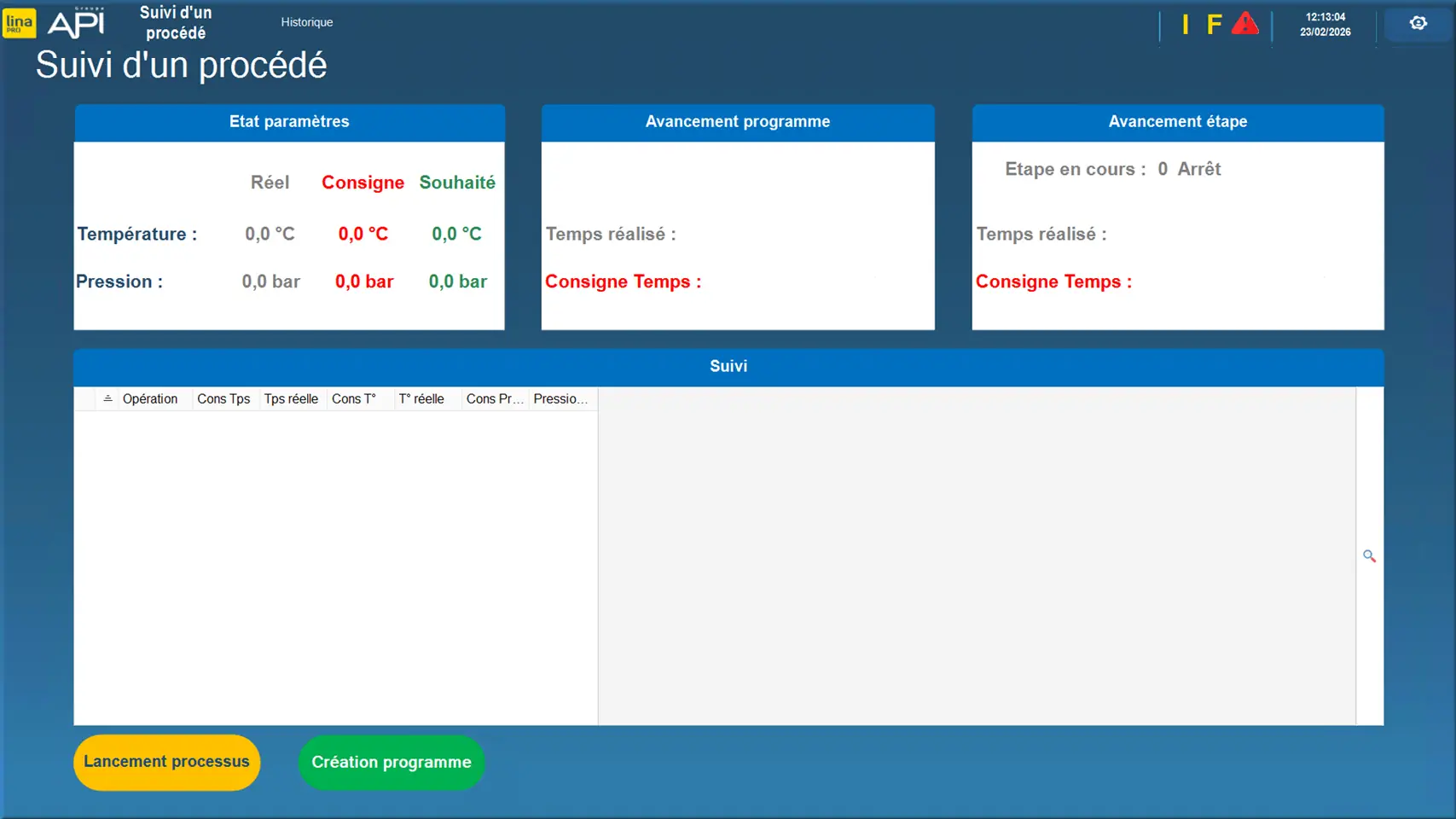Click the date and time display
1456x819 pixels.
click(1325, 24)
